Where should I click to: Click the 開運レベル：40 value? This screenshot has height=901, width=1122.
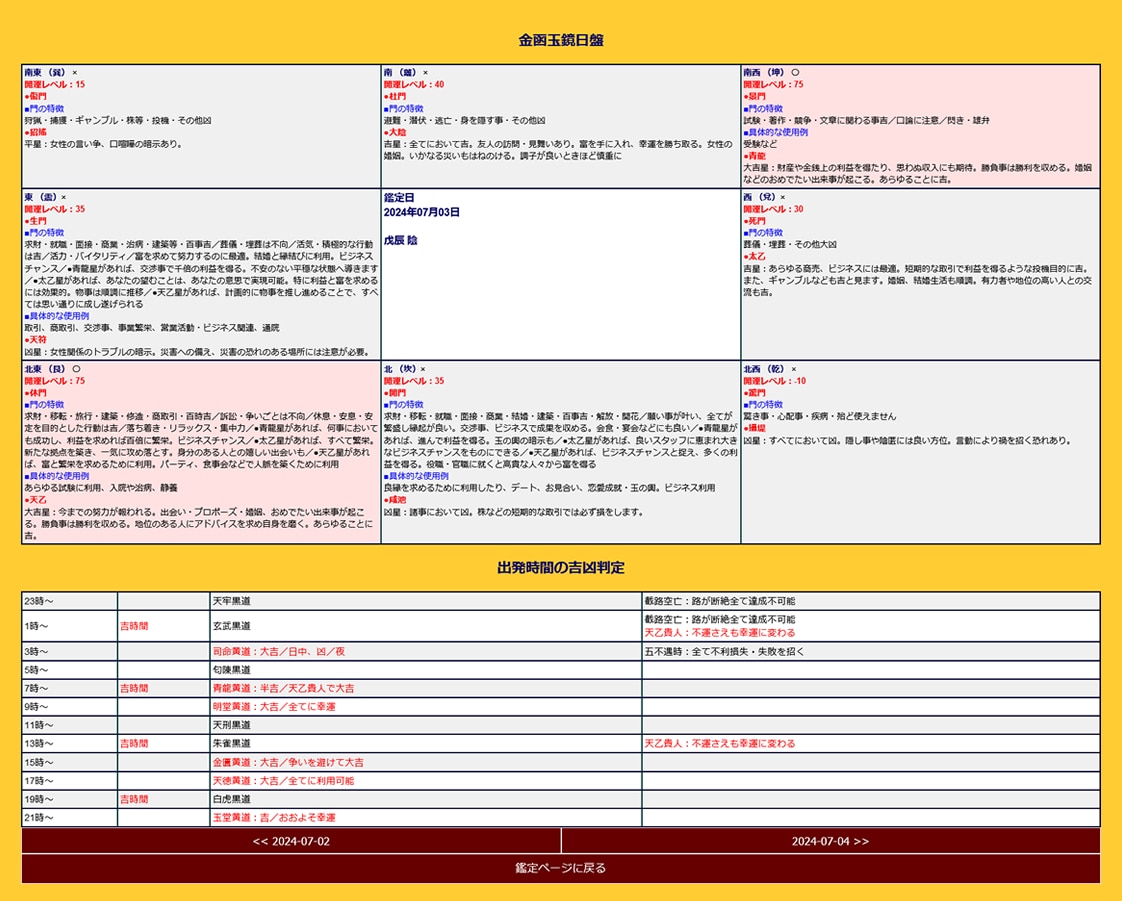[x=414, y=84]
